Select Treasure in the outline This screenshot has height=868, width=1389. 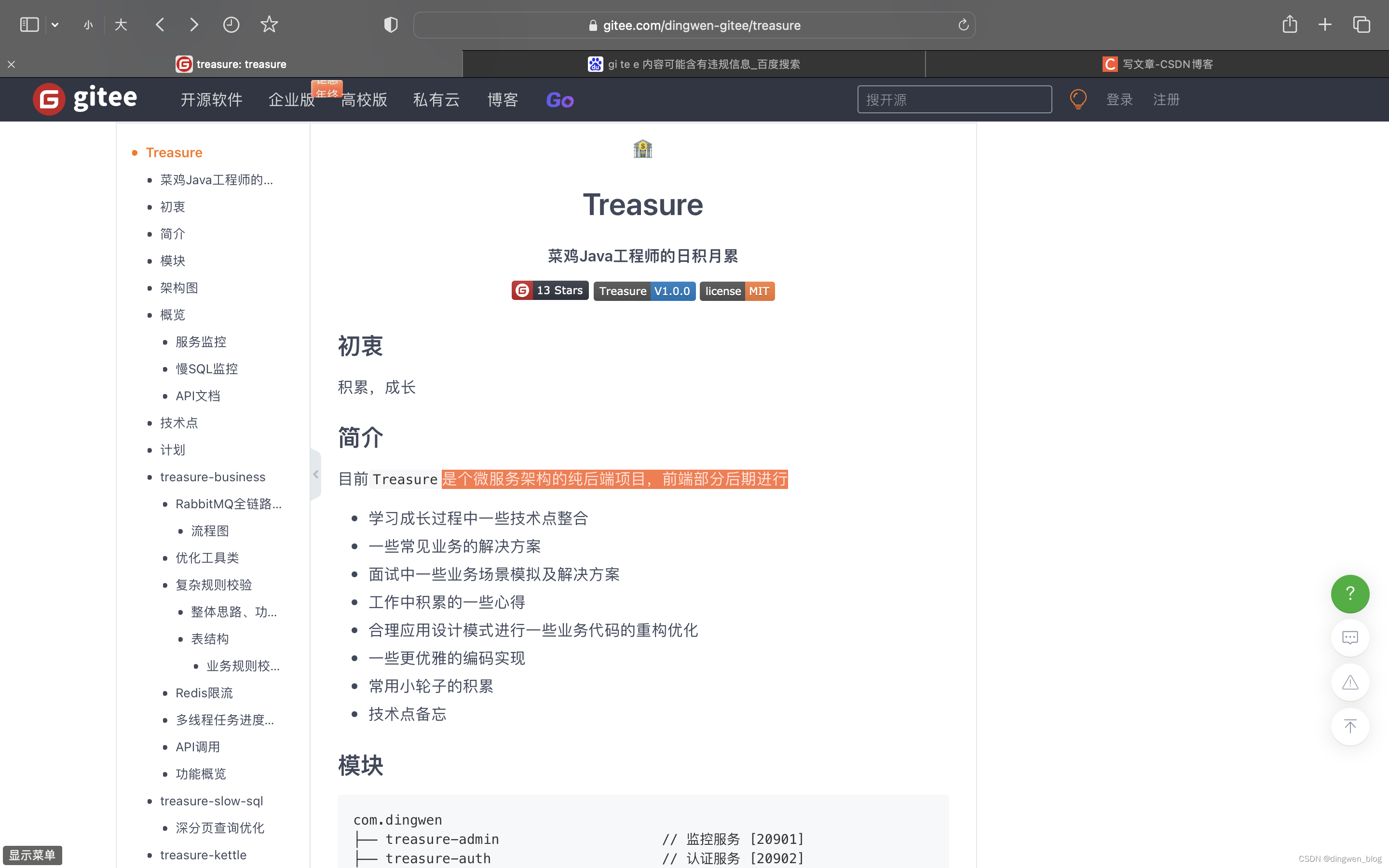click(x=174, y=153)
